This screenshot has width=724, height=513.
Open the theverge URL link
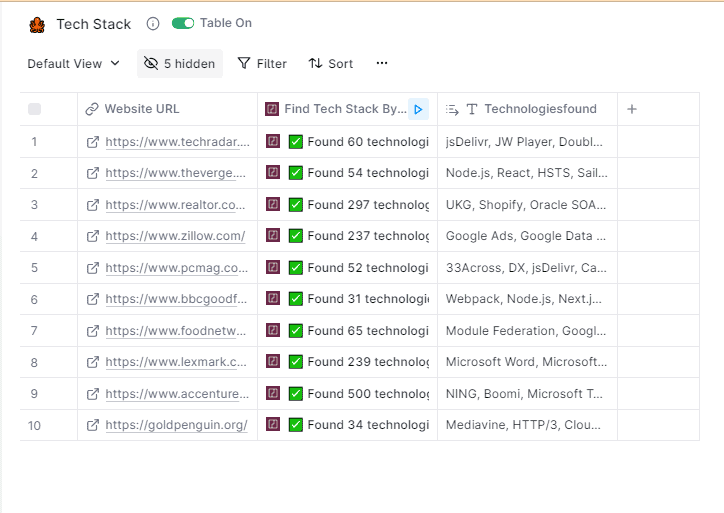coord(175,173)
